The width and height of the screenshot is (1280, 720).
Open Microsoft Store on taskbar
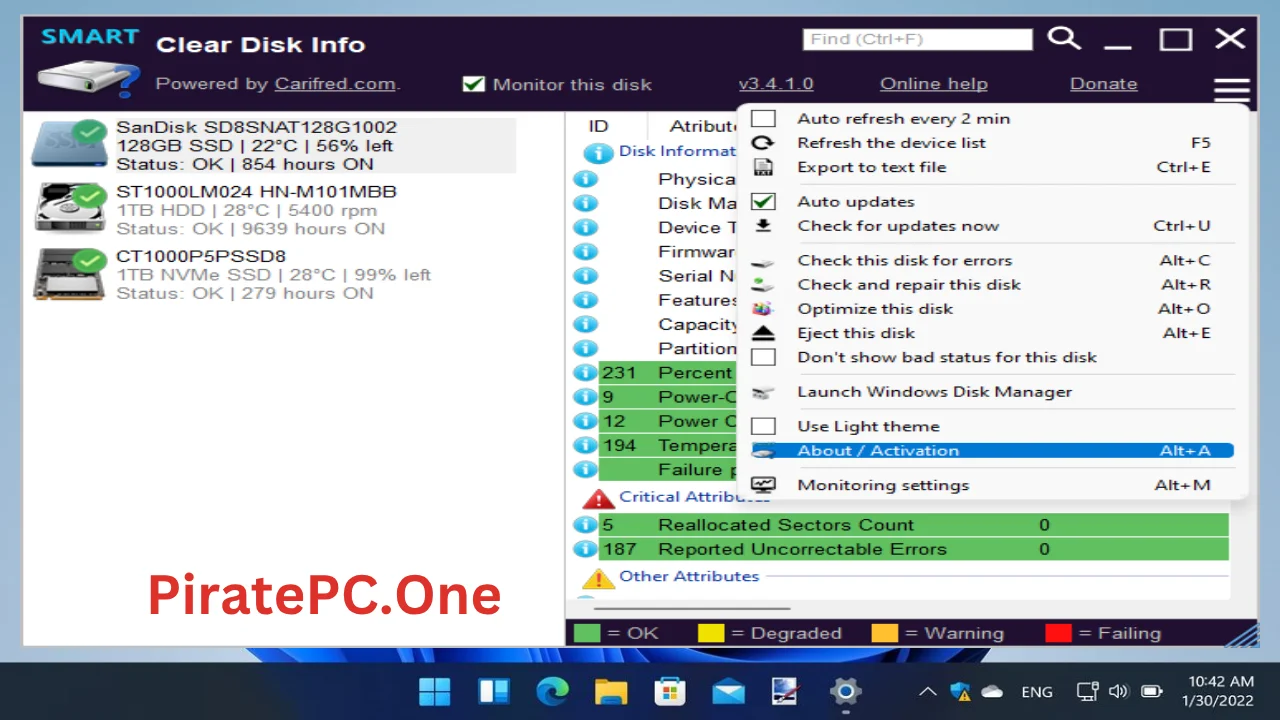669,691
